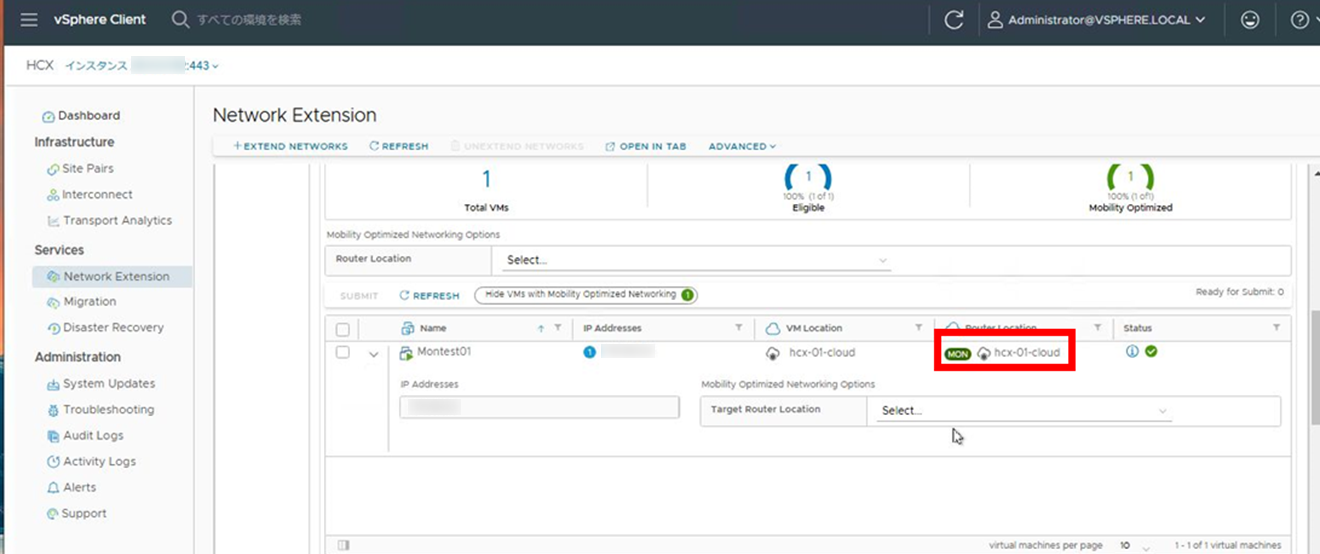
Task: Open Transport Analytics page
Action: (110, 221)
